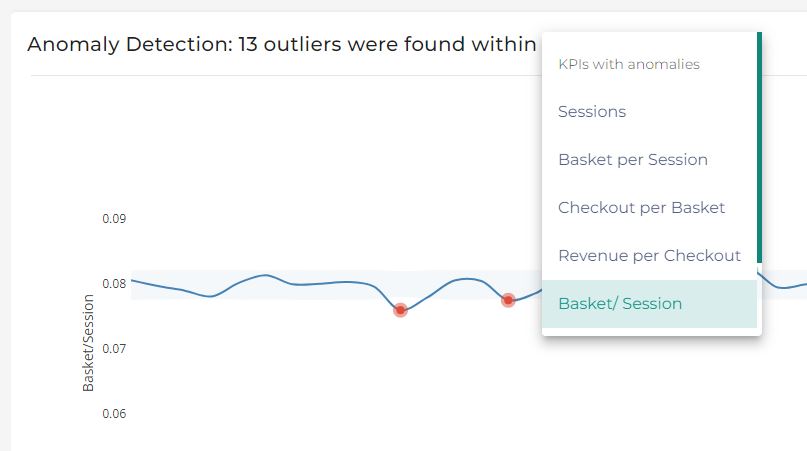This screenshot has width=807, height=451.
Task: Pick Revenue per Checkout in dropdown
Action: 649,255
